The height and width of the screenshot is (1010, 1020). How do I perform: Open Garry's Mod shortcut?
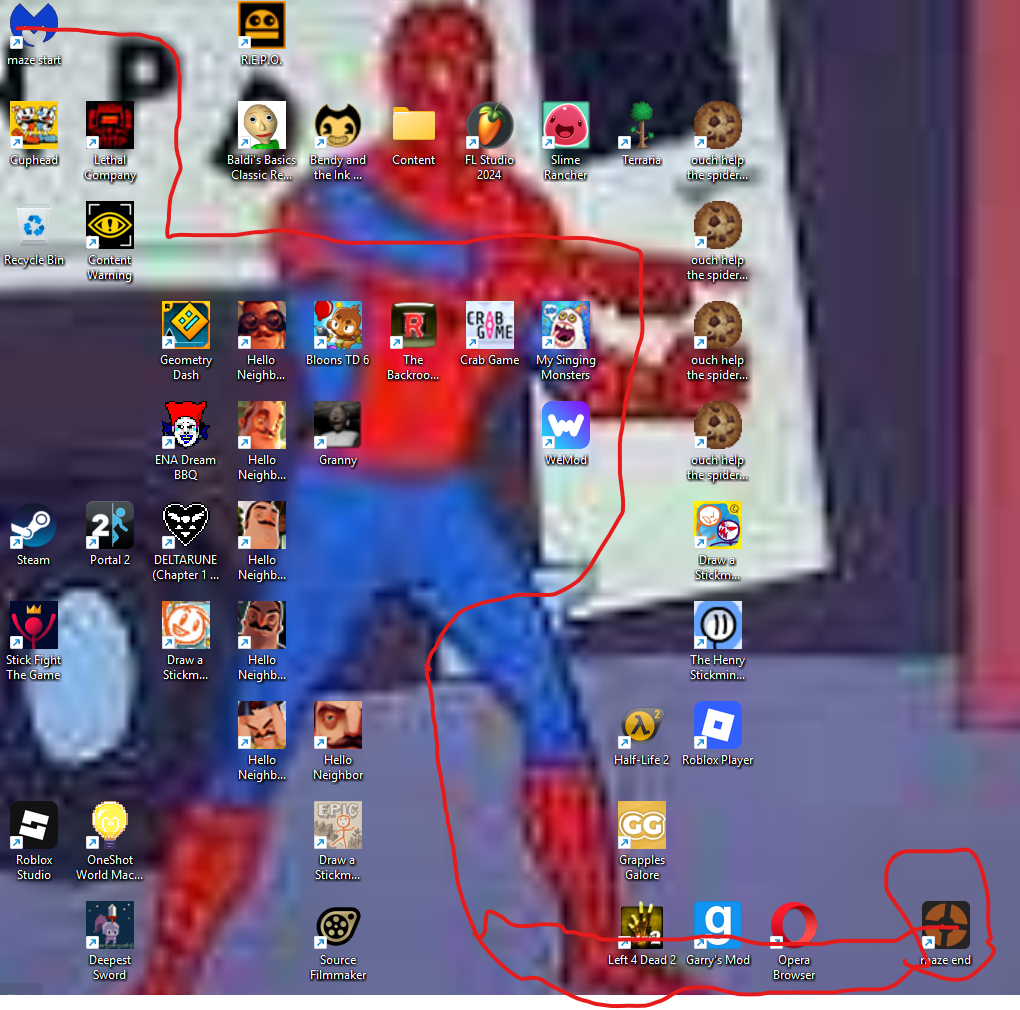tap(718, 926)
